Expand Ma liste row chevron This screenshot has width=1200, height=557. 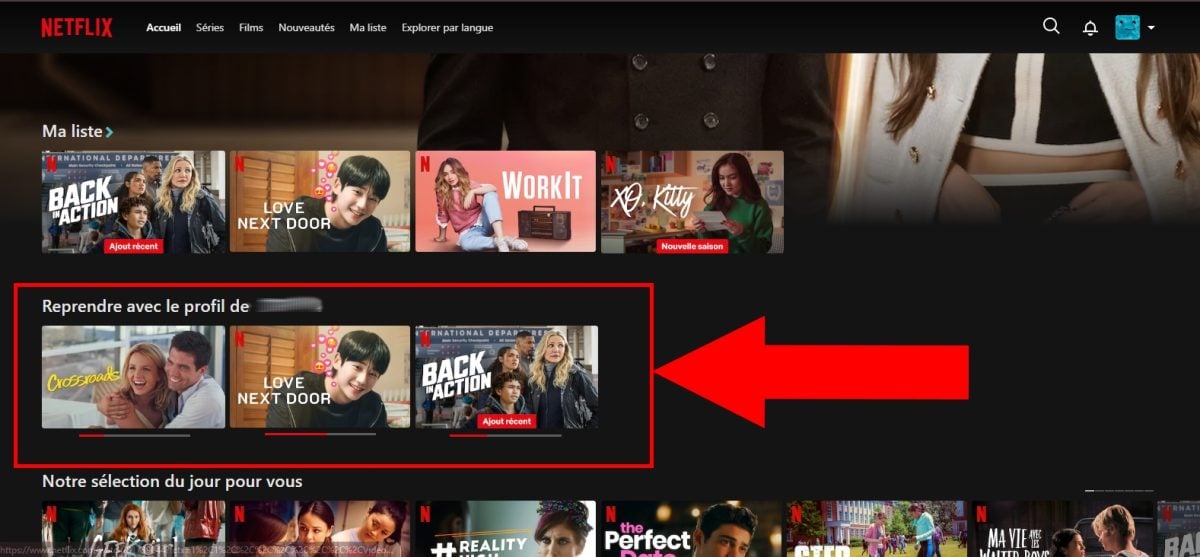coord(109,132)
